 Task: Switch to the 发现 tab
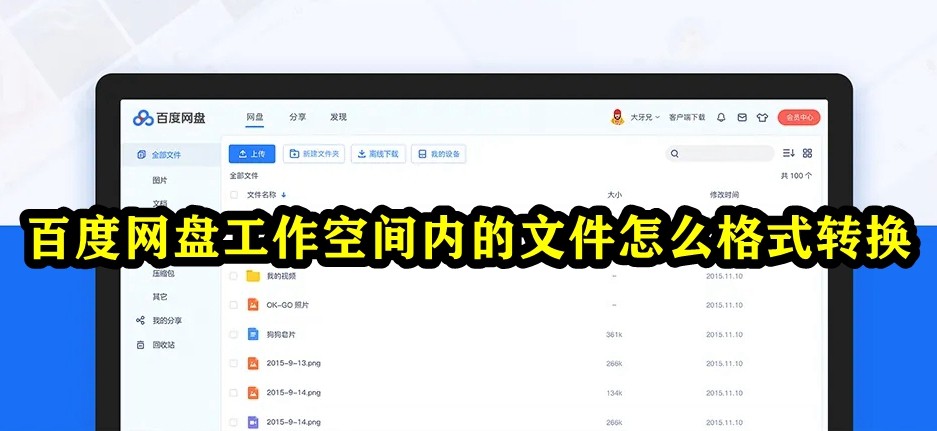338,117
